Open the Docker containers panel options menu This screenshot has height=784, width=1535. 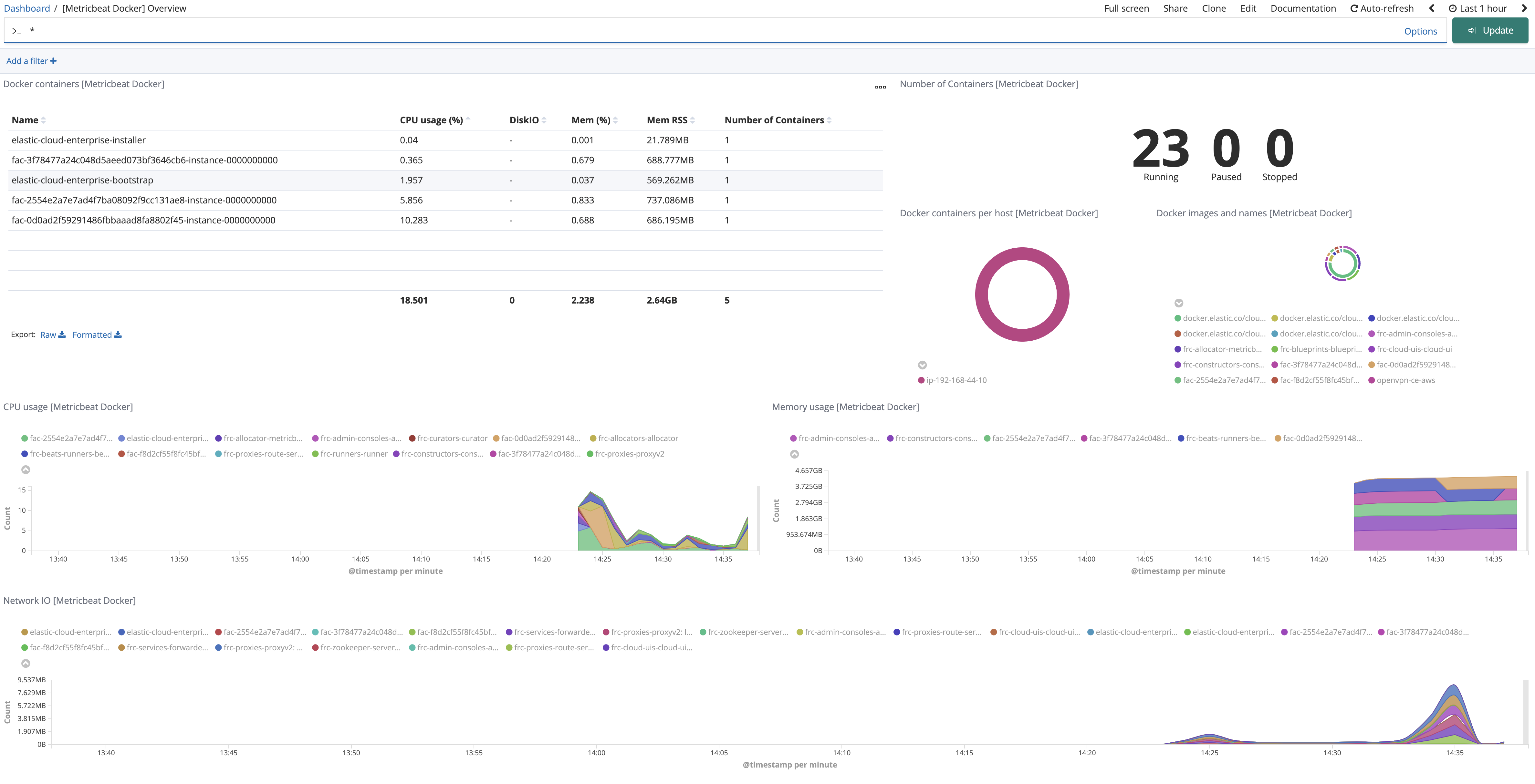[880, 88]
